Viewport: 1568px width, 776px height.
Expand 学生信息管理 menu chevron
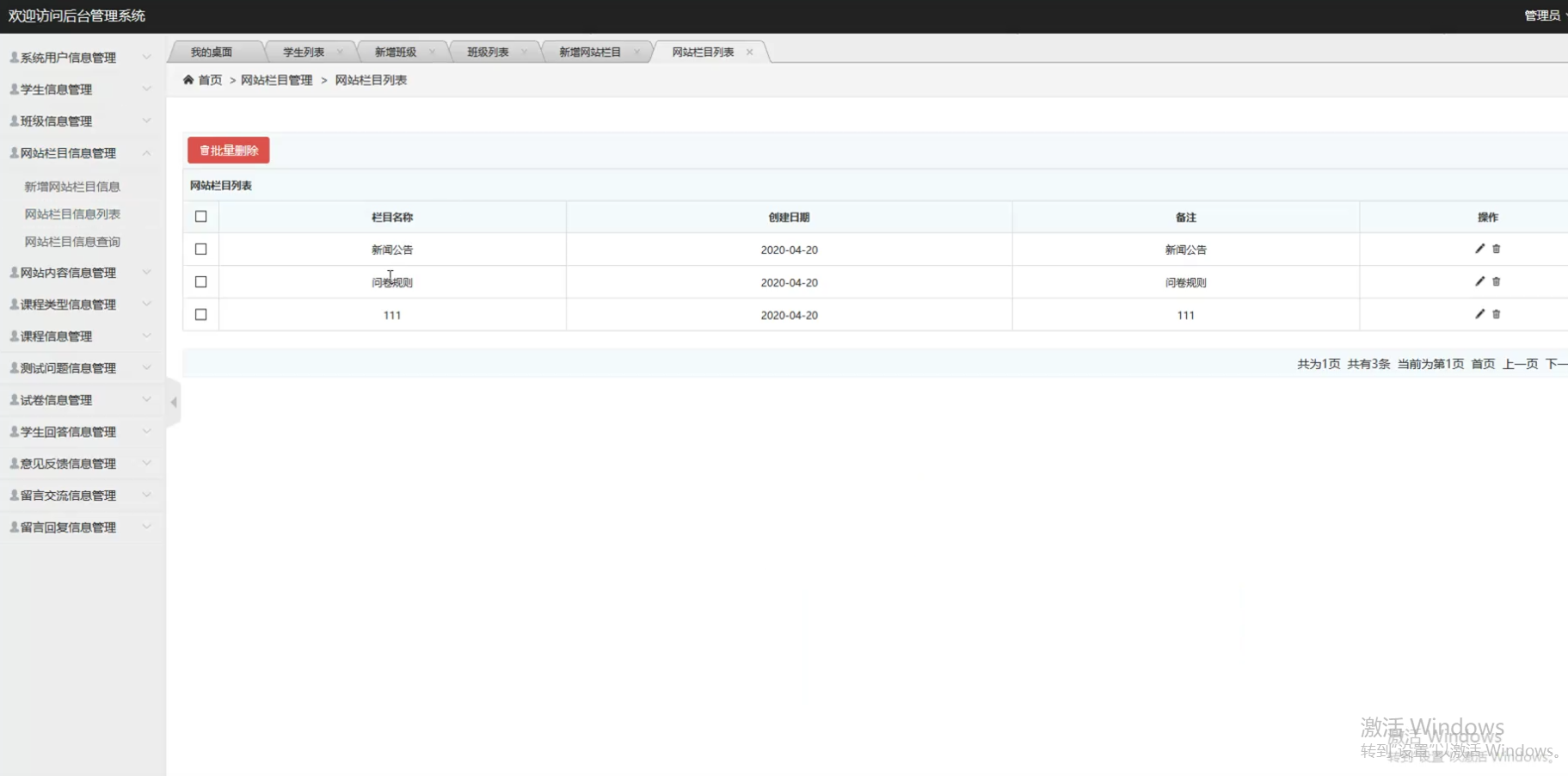[146, 89]
